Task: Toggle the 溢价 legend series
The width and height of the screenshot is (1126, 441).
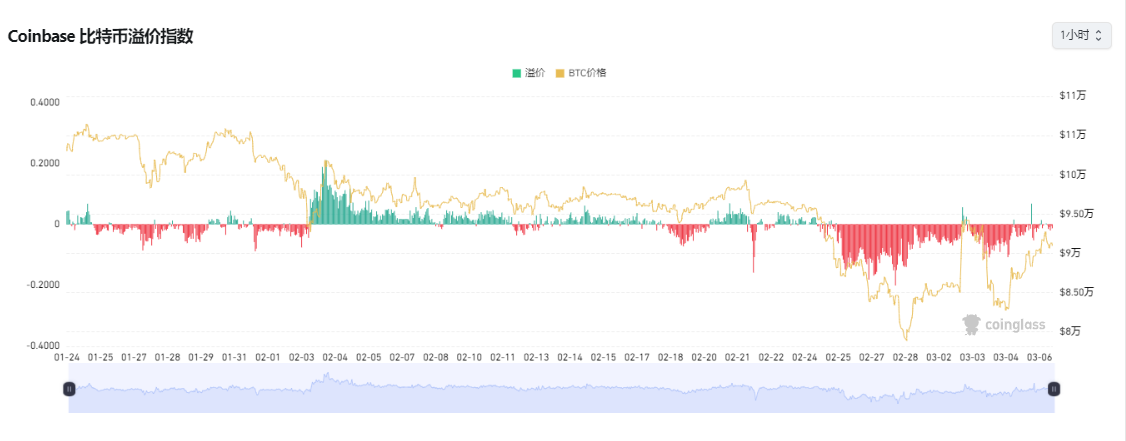Action: tap(529, 73)
